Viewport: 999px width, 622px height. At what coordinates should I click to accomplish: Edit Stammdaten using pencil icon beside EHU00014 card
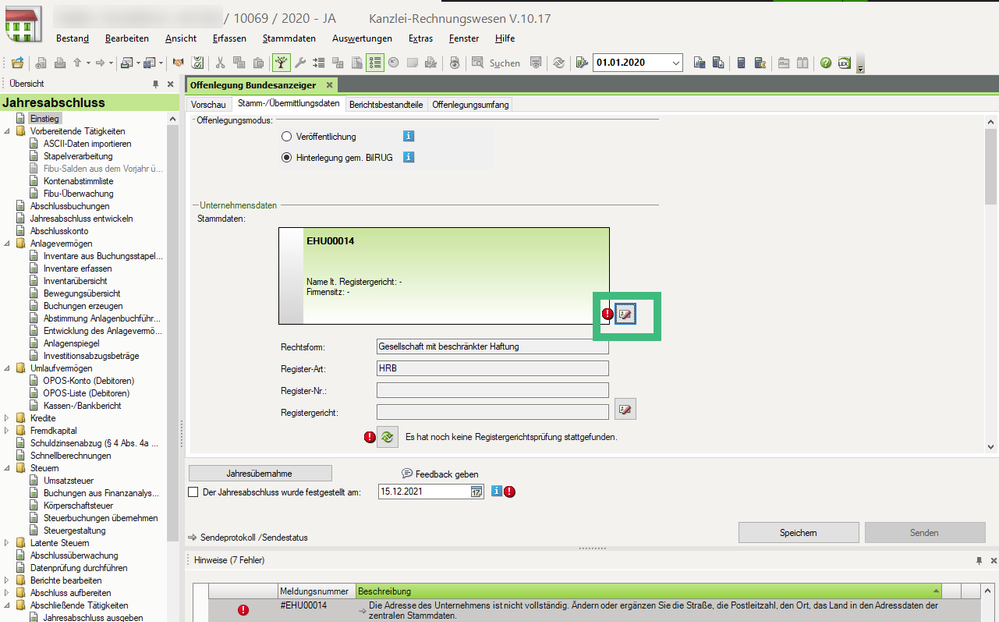tap(625, 314)
